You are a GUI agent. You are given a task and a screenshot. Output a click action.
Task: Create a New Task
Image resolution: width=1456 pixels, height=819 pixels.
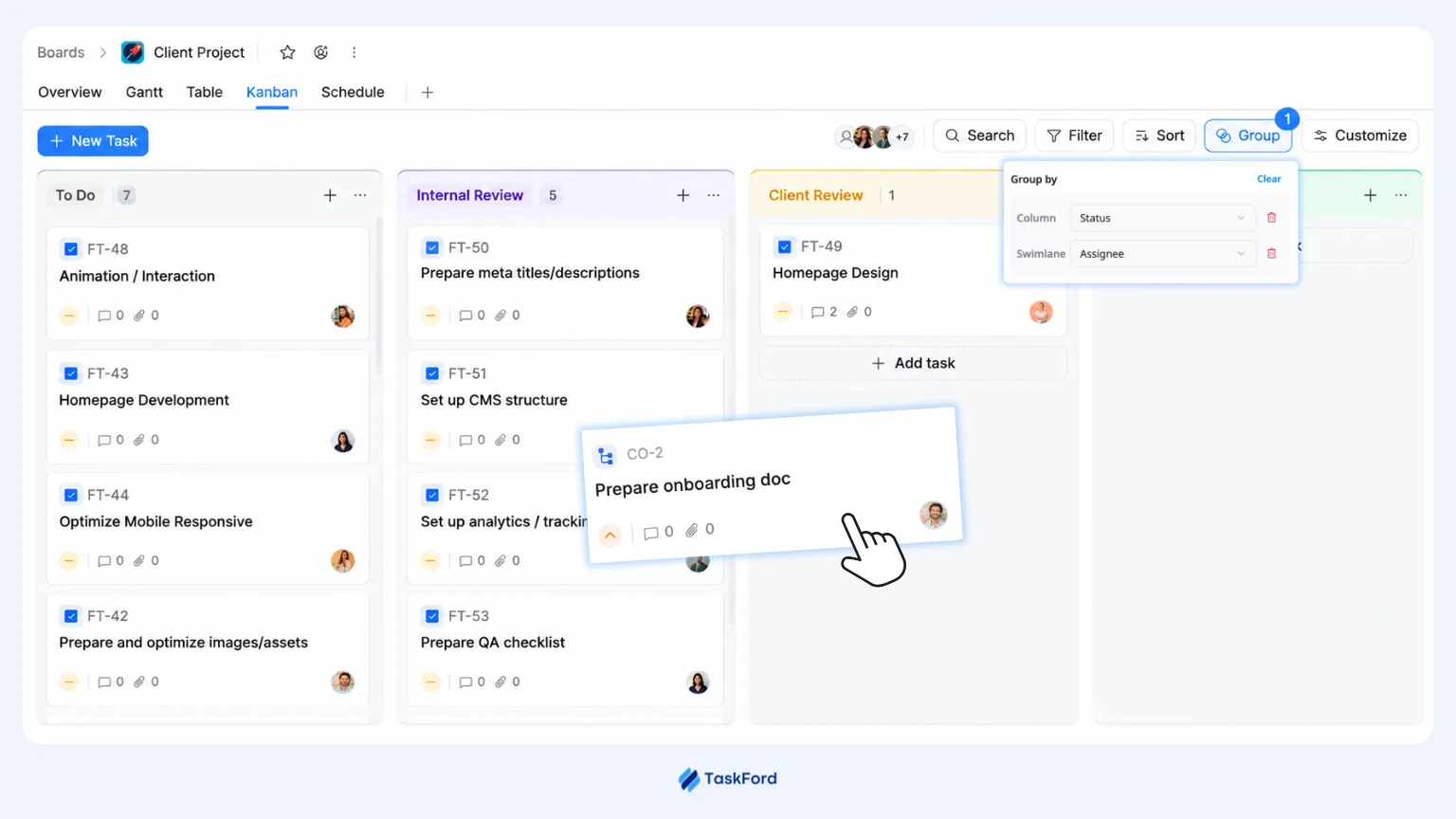point(93,141)
